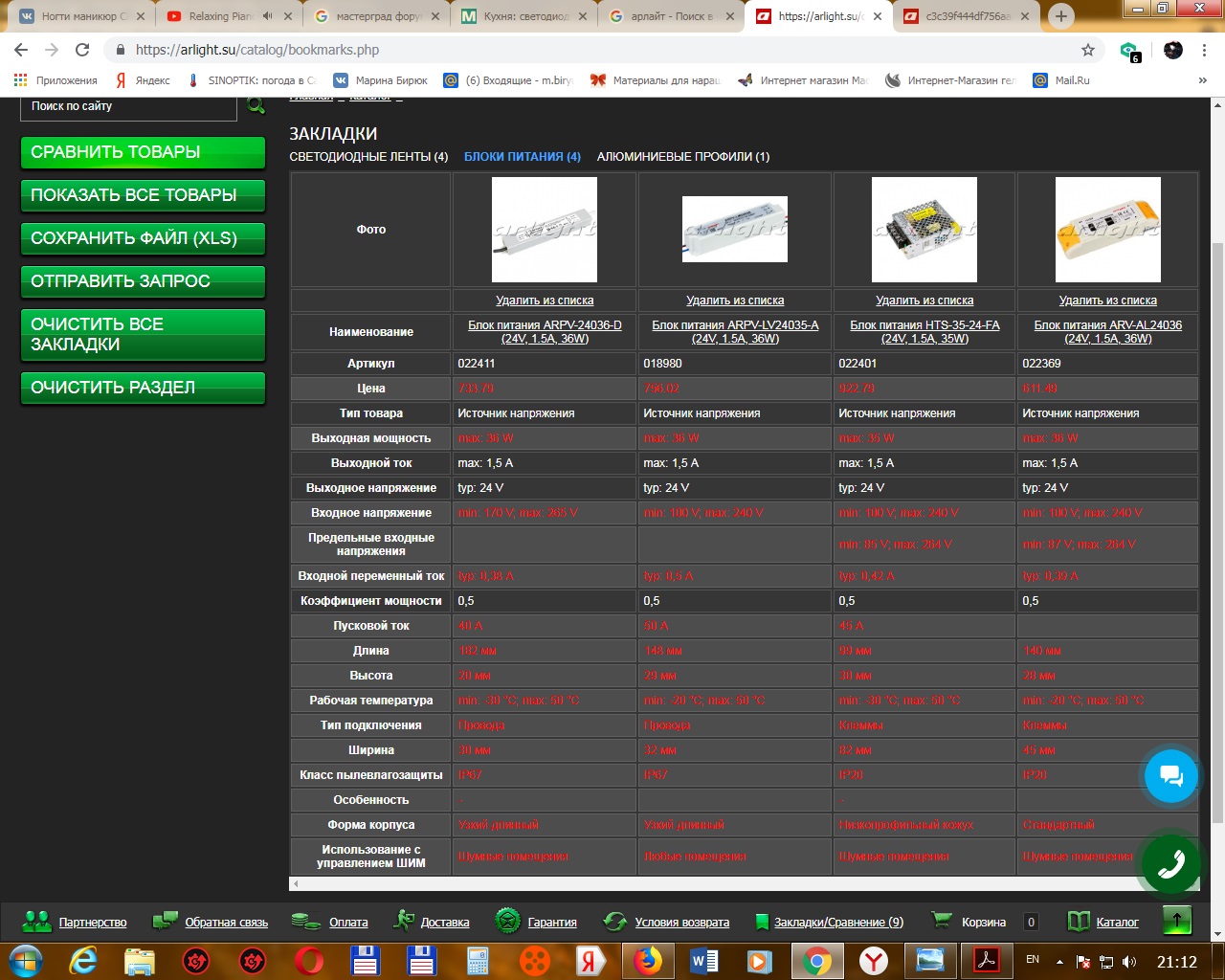Click the Поиск по сайту search field
The image size is (1225, 980).
pos(128,107)
